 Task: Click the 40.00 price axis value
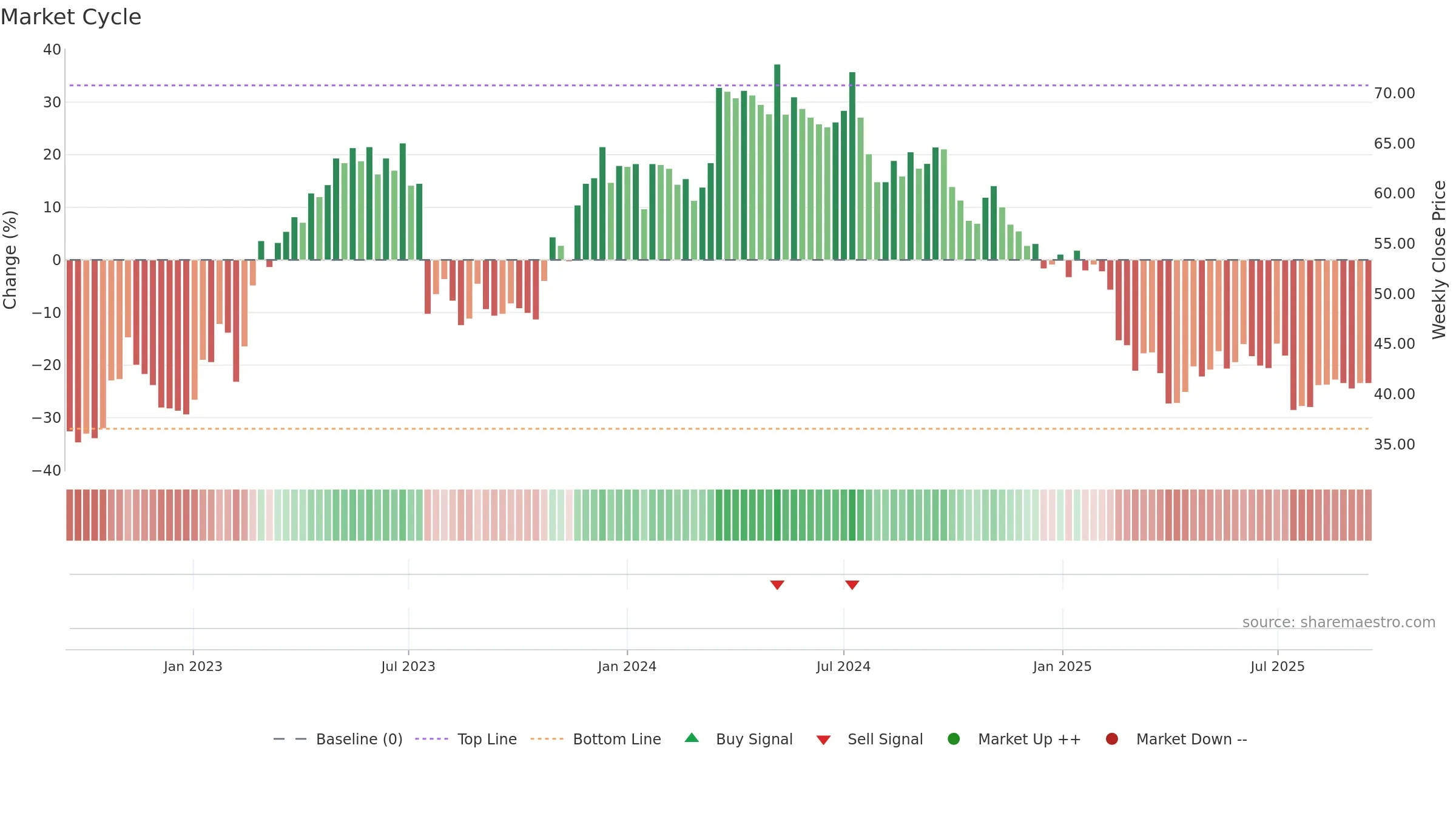[1395, 394]
